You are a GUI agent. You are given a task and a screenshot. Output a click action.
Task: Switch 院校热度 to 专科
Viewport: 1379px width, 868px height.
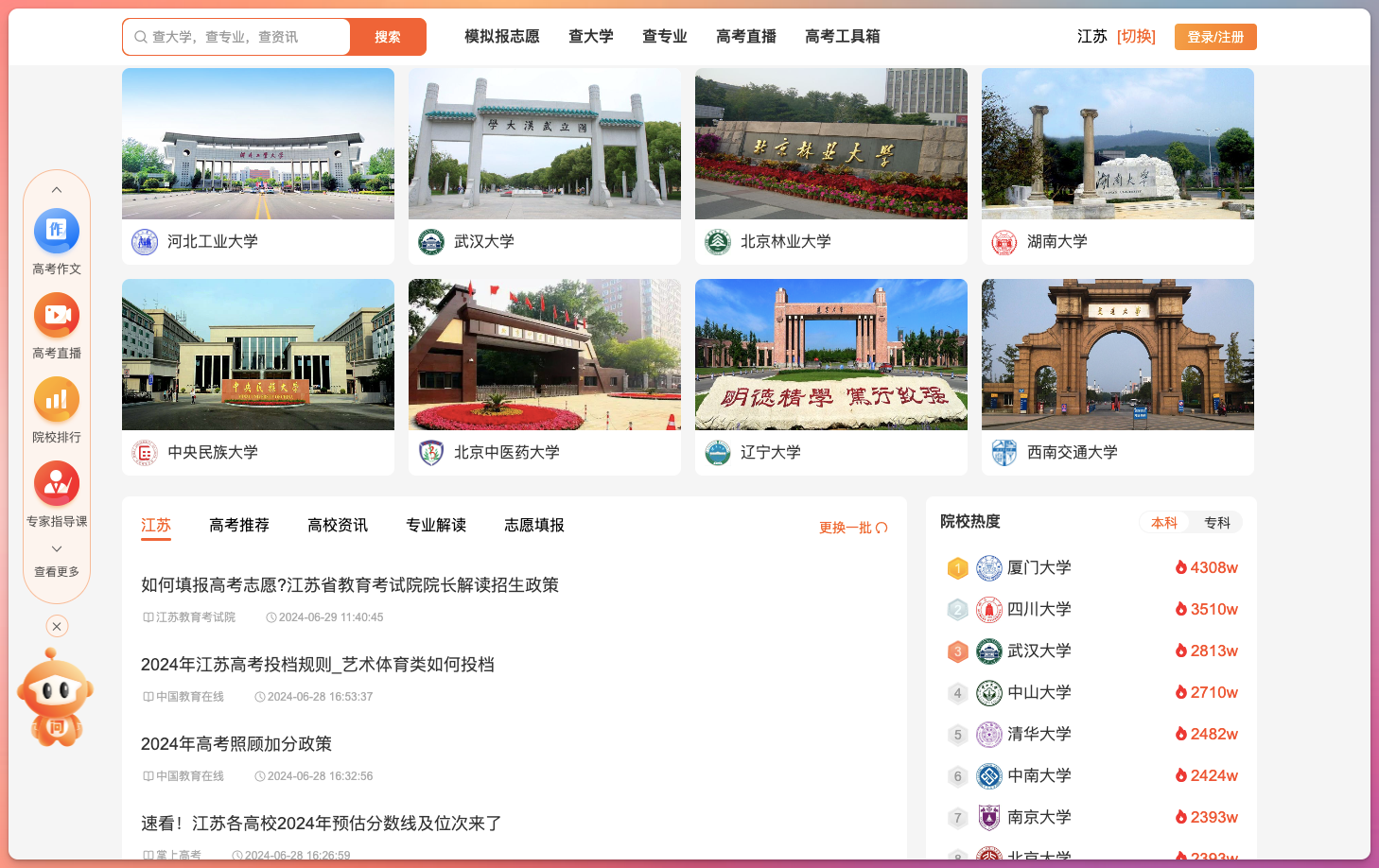1217,523
